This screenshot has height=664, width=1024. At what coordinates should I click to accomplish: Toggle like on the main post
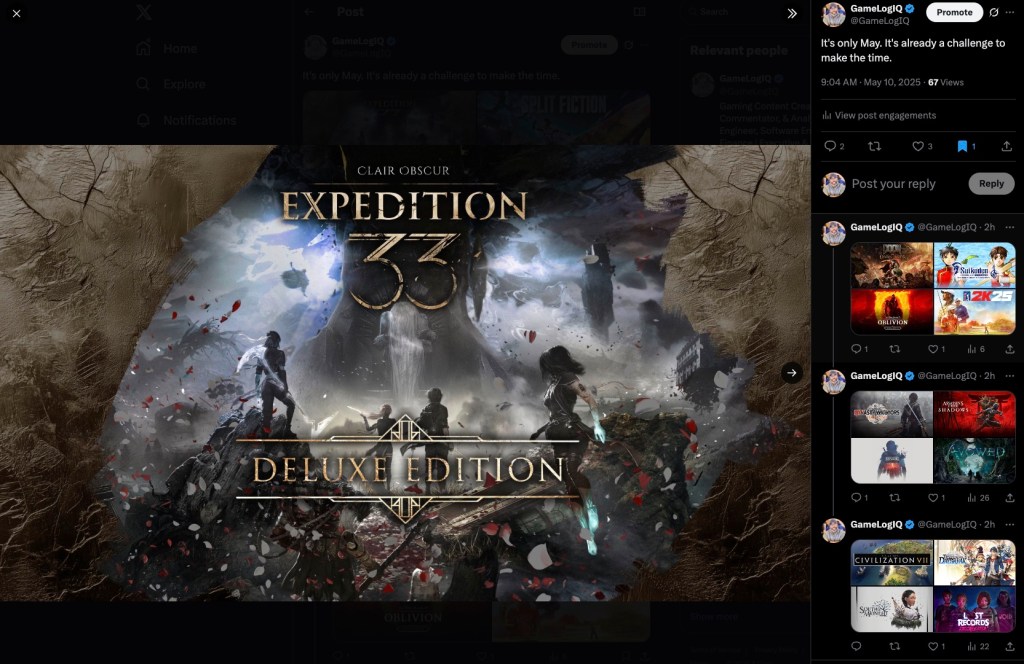(917, 146)
